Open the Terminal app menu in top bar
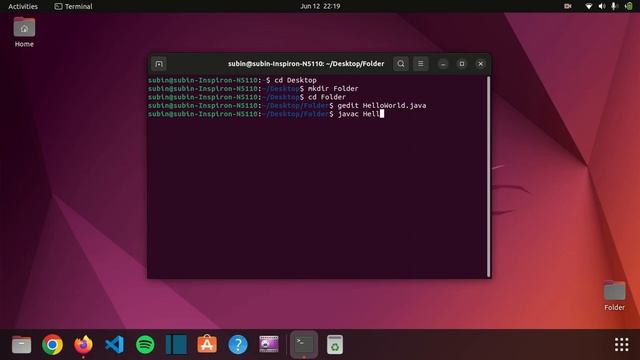Image resolution: width=640 pixels, height=360 pixels. pos(73,6)
